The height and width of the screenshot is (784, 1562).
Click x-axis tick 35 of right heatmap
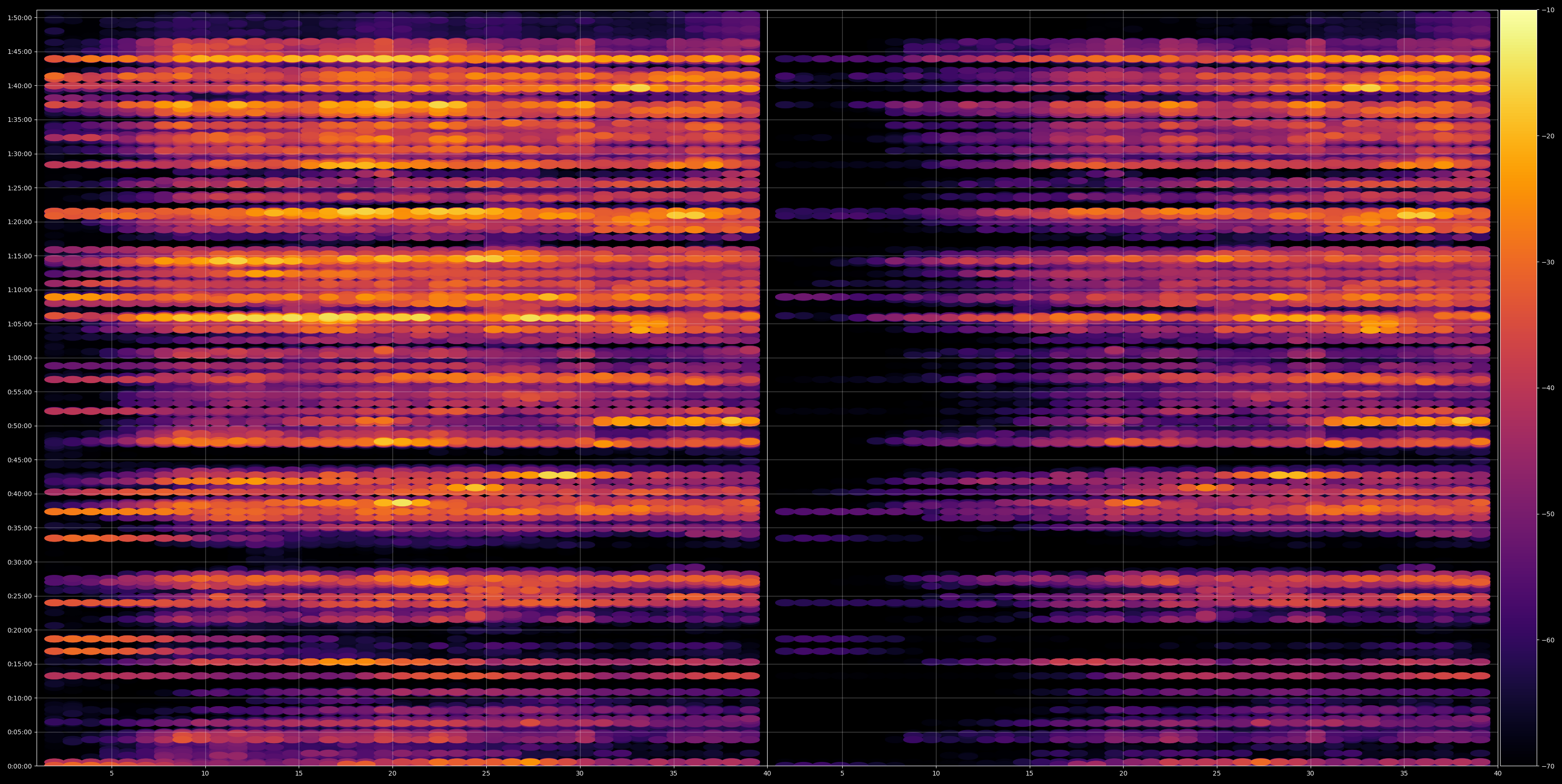coord(1404,774)
